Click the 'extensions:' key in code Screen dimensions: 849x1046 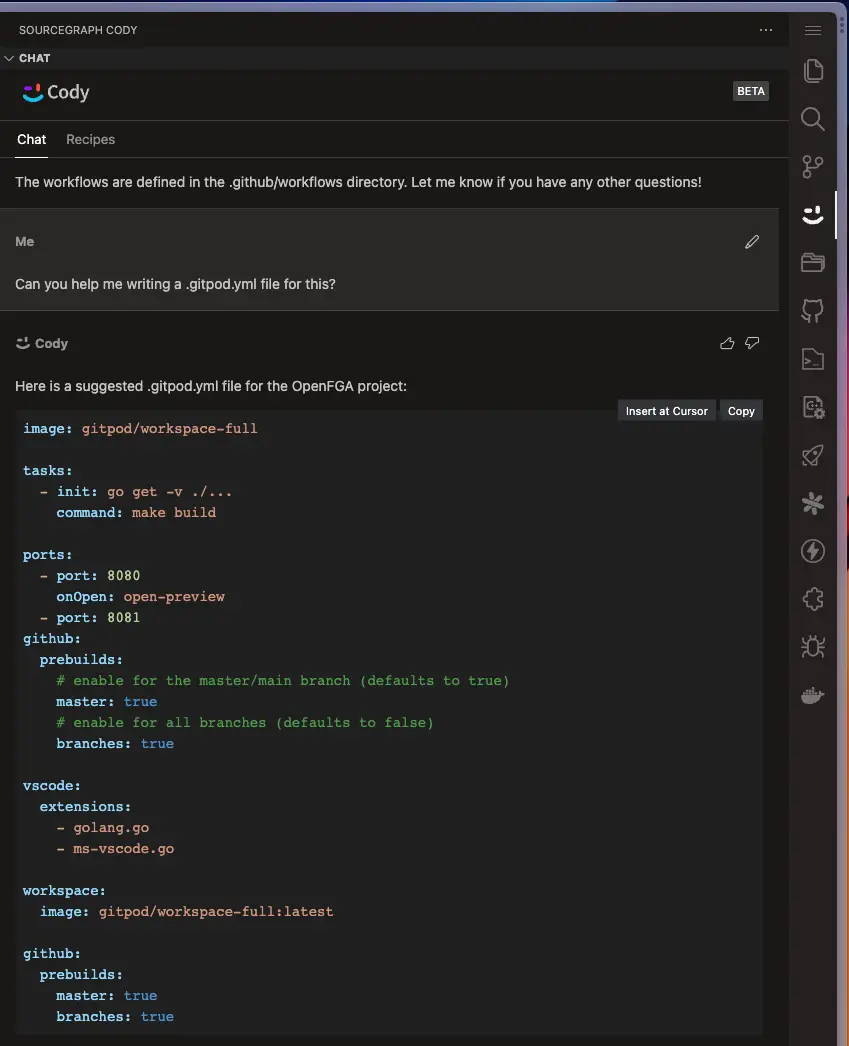85,807
